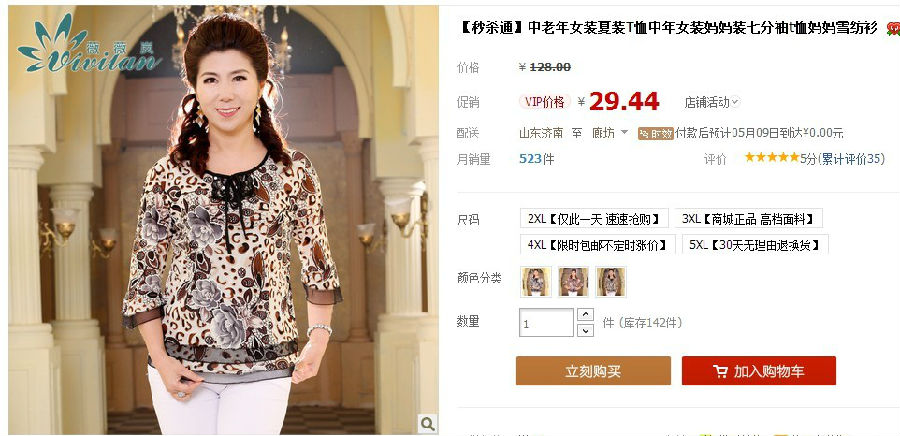Image resolution: width=900 pixels, height=436 pixels.
Task: Click the brown delivery time badge
Action: (655, 134)
